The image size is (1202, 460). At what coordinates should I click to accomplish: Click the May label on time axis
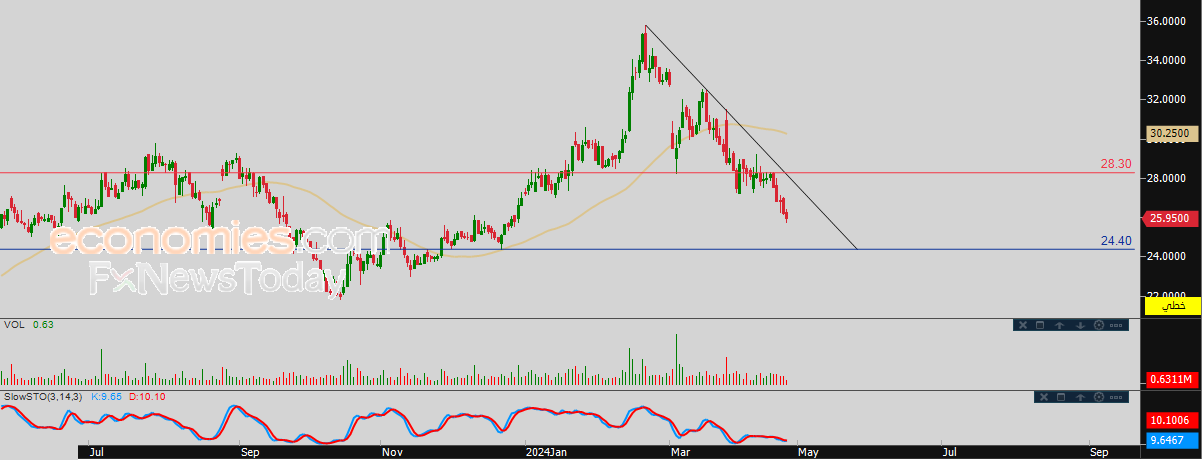click(808, 452)
